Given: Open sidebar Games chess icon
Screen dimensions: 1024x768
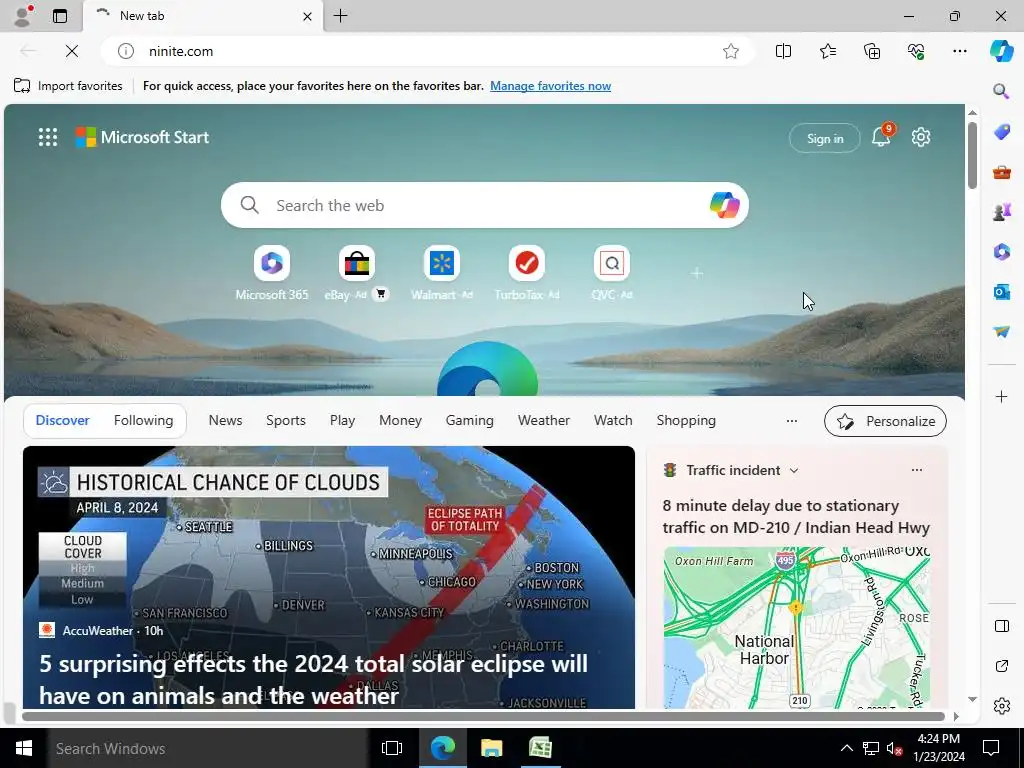Looking at the screenshot, I should click(x=1001, y=212).
